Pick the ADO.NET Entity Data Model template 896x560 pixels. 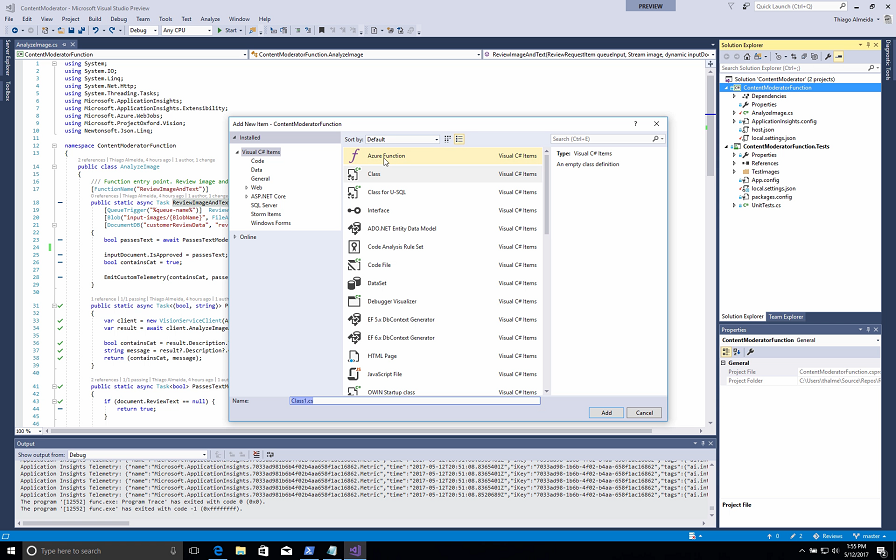tap(443, 229)
